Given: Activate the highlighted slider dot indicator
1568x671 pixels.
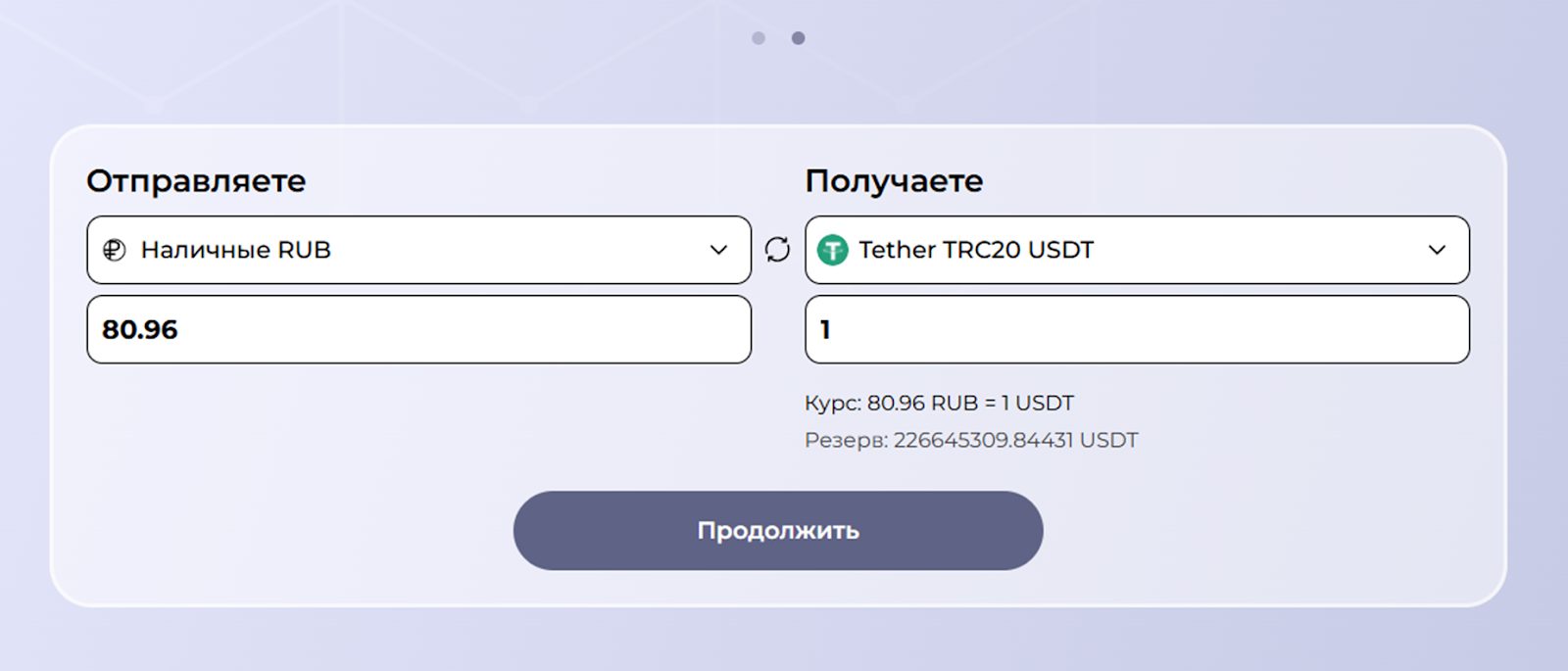Looking at the screenshot, I should point(798,38).
